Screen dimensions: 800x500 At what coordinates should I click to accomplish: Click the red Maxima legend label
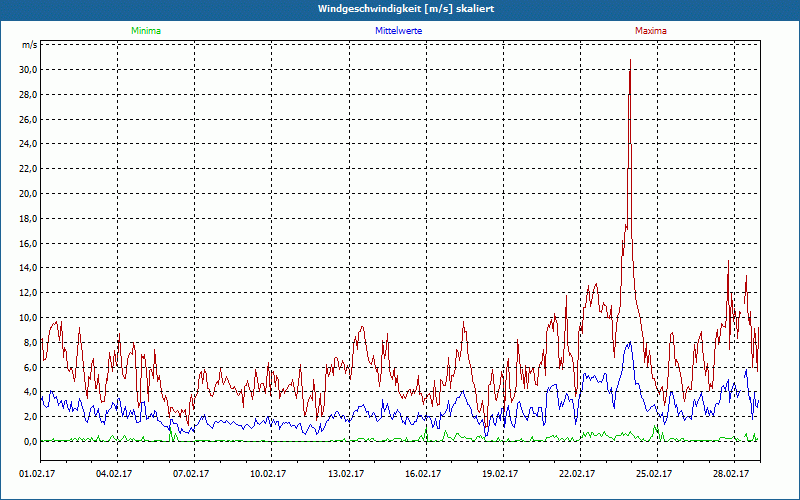tap(651, 31)
